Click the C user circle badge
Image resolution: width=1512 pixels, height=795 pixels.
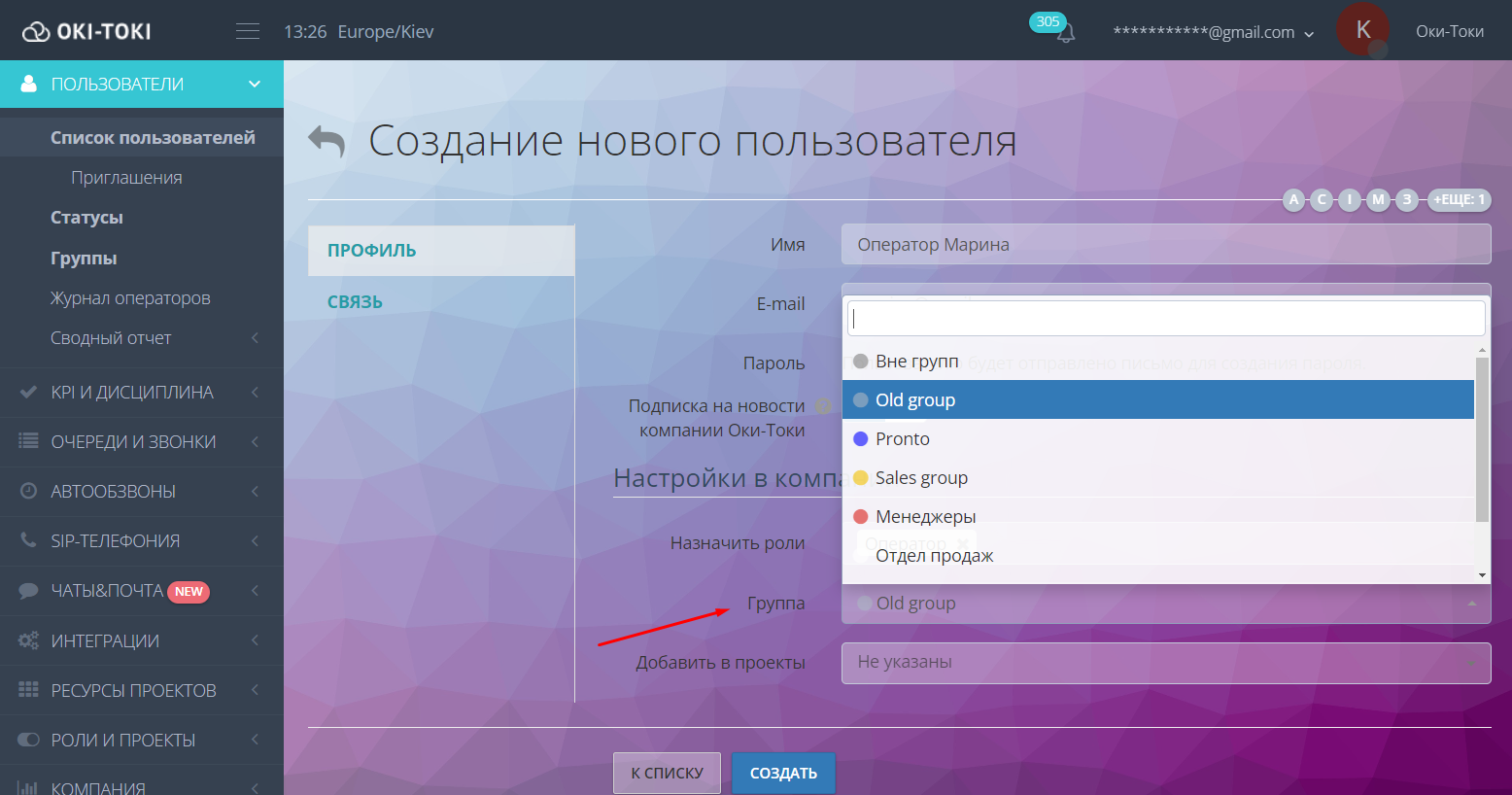coord(1322,199)
